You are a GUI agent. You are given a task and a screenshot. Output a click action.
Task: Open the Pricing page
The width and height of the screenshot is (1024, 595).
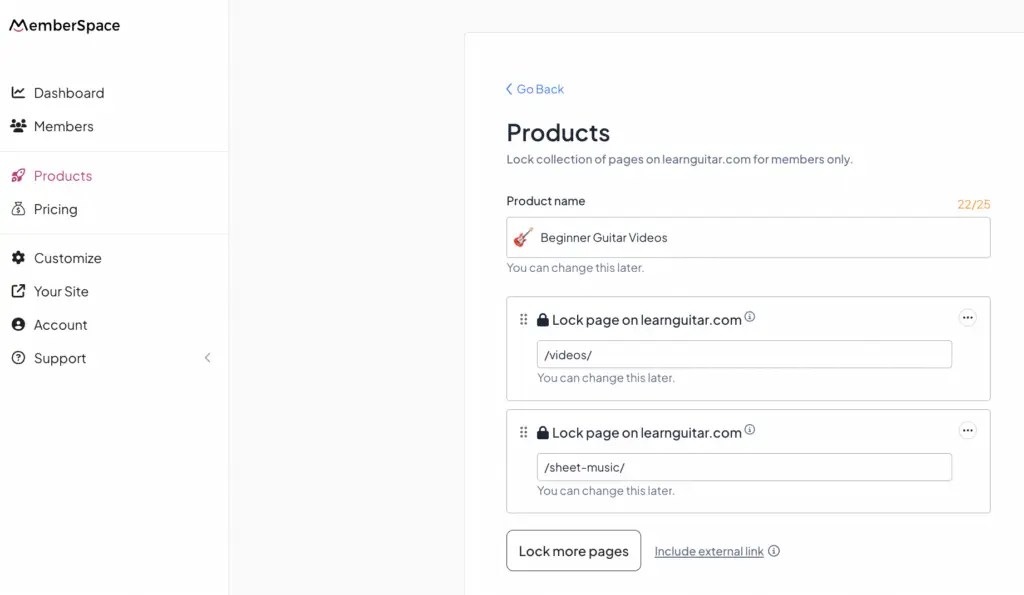pyautogui.click(x=55, y=209)
